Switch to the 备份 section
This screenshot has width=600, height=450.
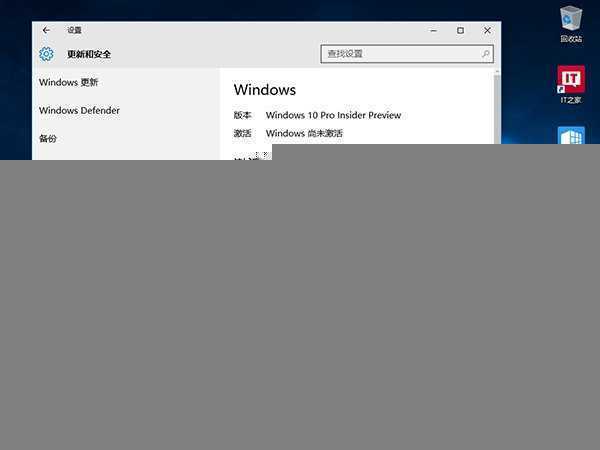click(x=48, y=139)
